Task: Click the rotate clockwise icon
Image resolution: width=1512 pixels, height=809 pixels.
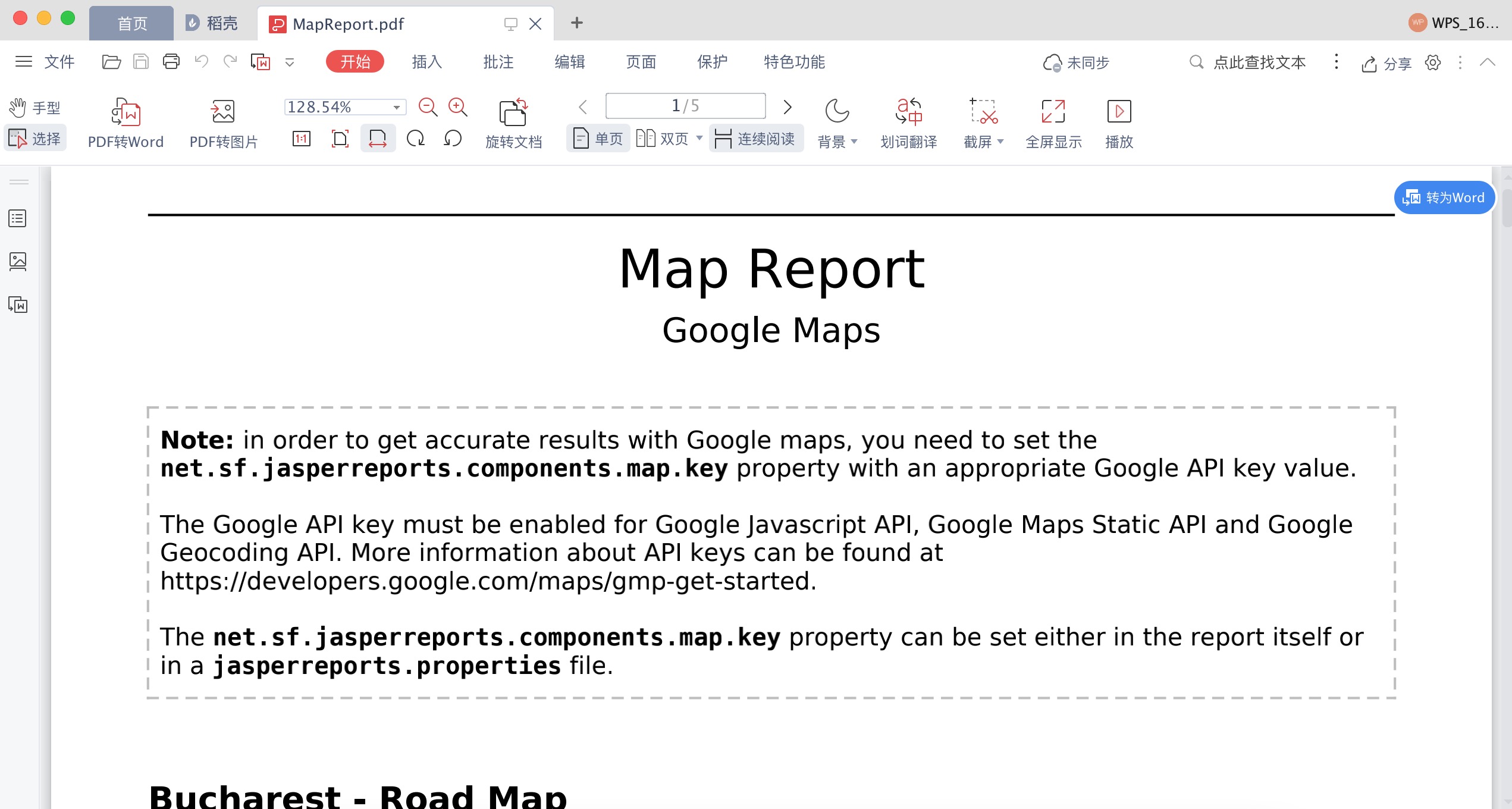Action: tap(416, 139)
